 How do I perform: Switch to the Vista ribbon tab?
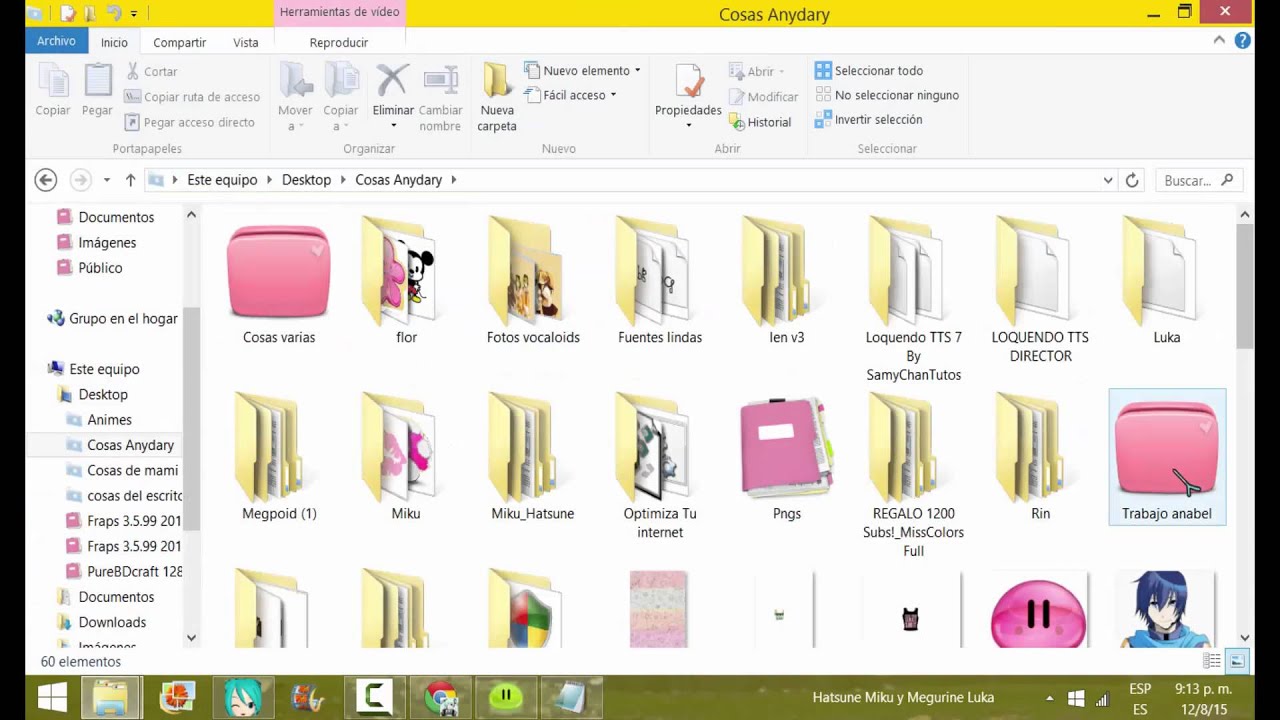246,42
